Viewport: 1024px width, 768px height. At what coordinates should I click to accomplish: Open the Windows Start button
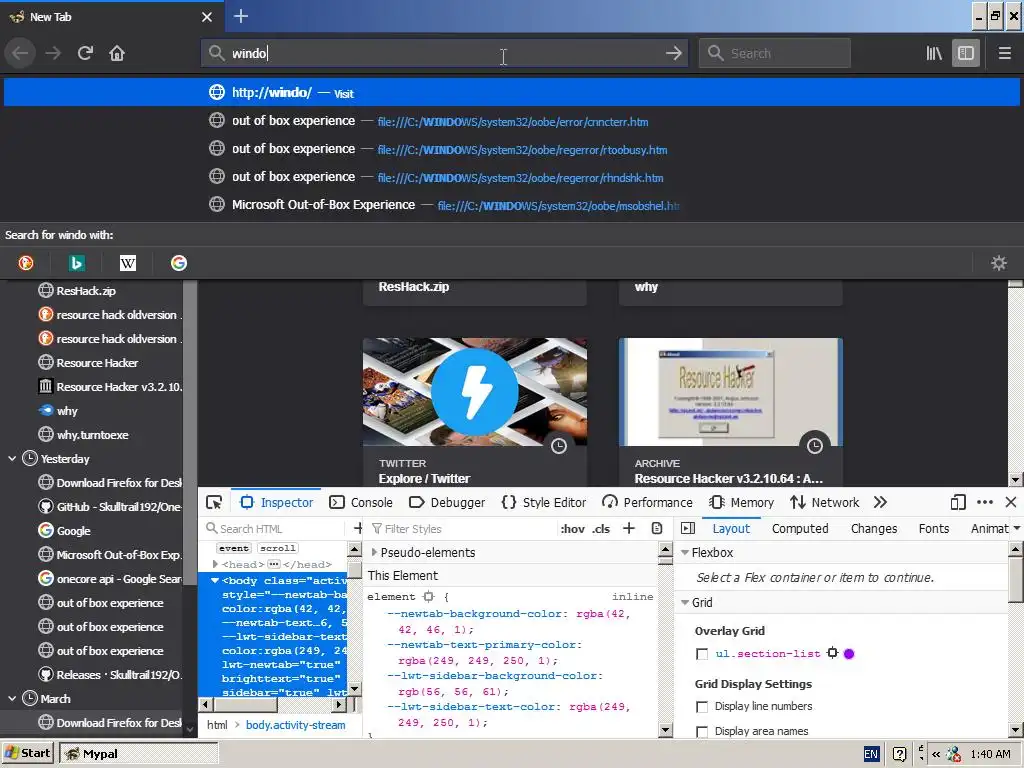click(x=28, y=753)
